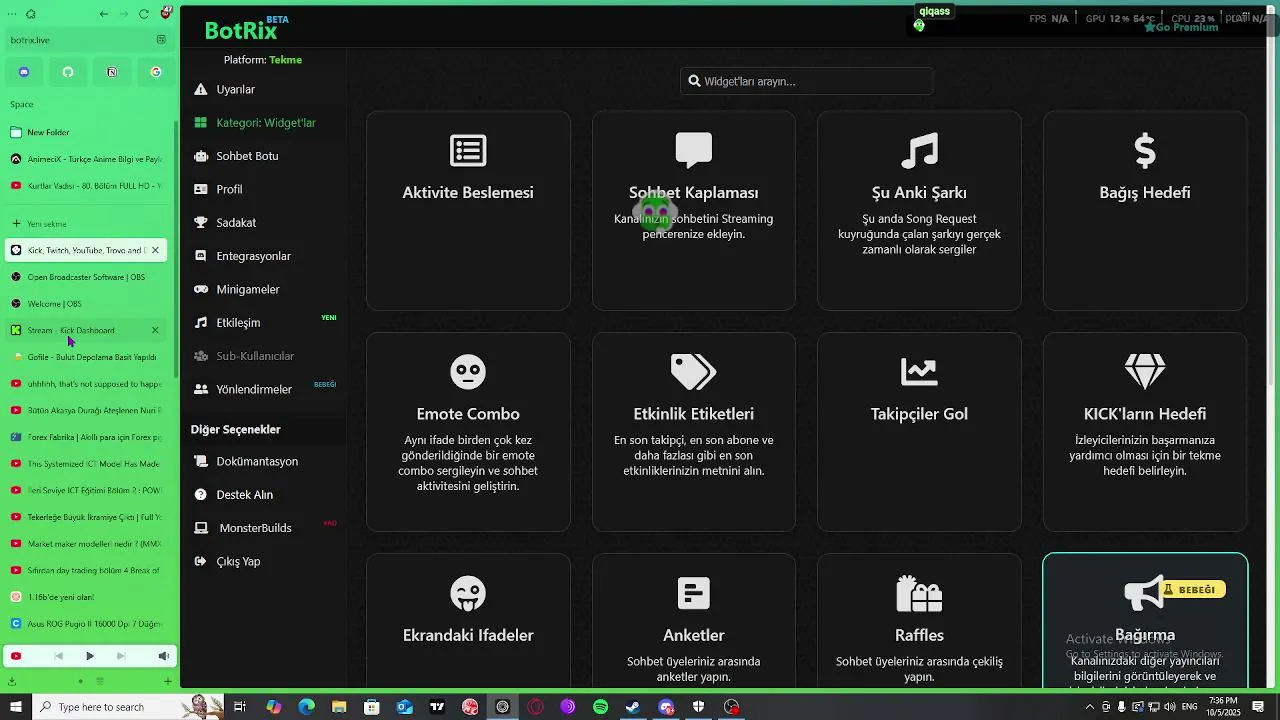Image resolution: width=1280 pixels, height=720 pixels.
Task: Open the Windows notification center icon
Action: click(x=1258, y=707)
